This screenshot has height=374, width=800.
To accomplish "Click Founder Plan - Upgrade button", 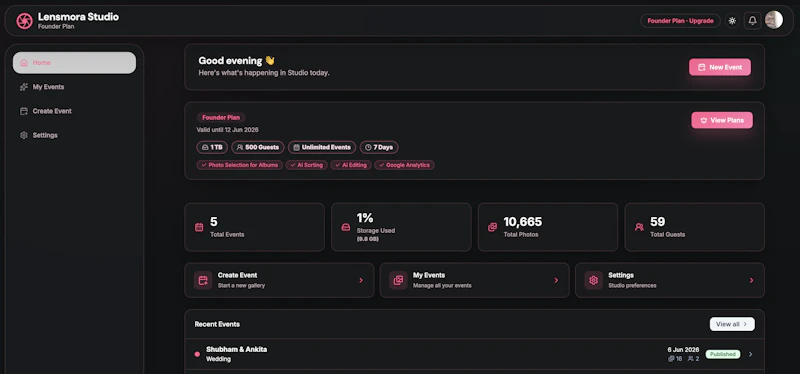I will pos(680,21).
